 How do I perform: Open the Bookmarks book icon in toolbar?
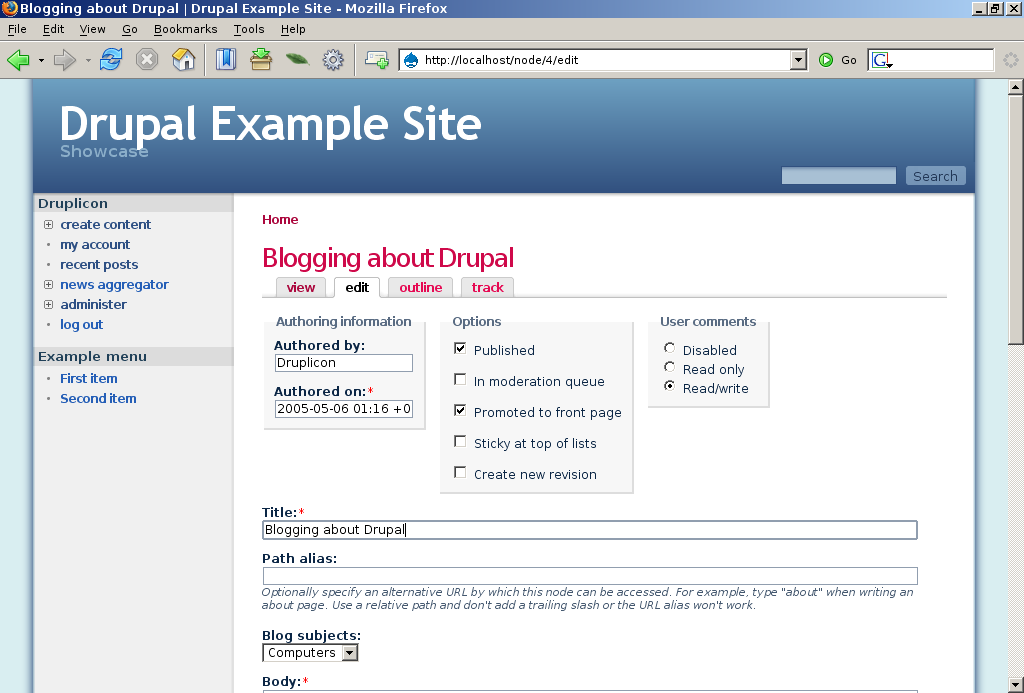pyautogui.click(x=226, y=60)
